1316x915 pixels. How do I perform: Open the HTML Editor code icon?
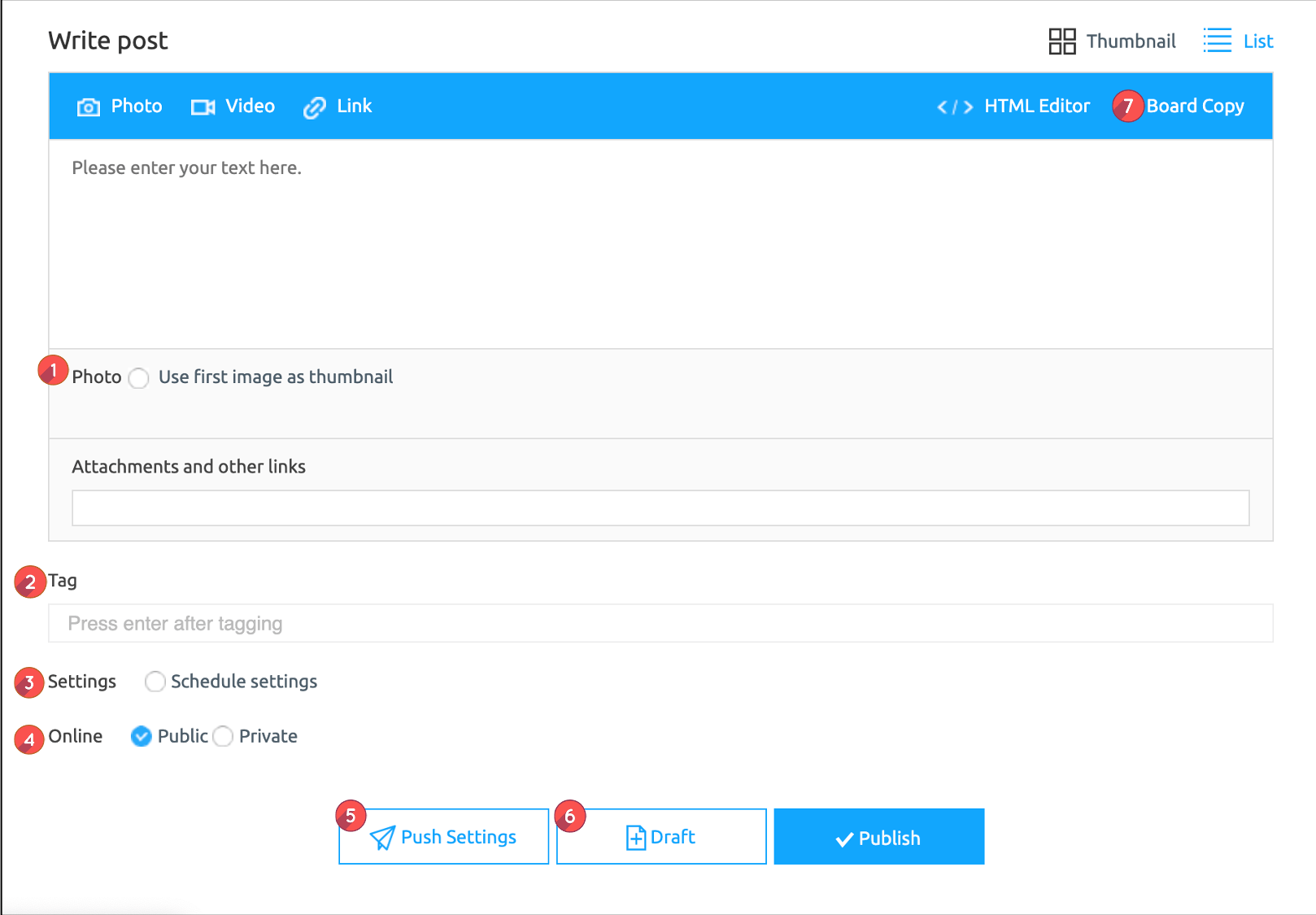(955, 107)
